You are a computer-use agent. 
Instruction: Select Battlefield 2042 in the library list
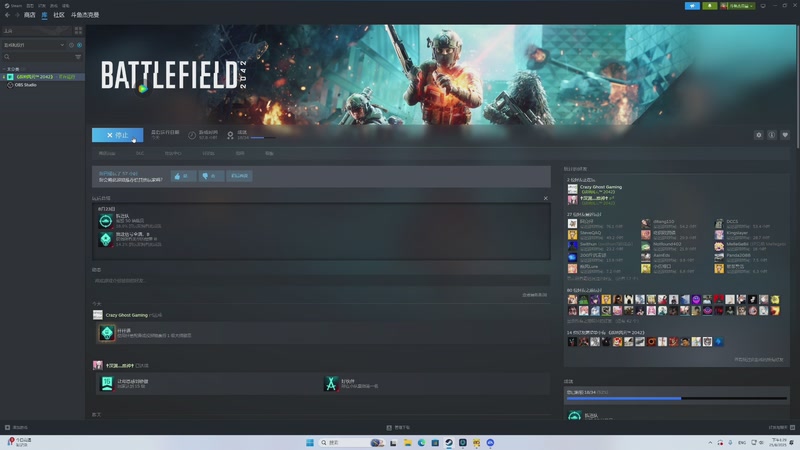(43, 77)
